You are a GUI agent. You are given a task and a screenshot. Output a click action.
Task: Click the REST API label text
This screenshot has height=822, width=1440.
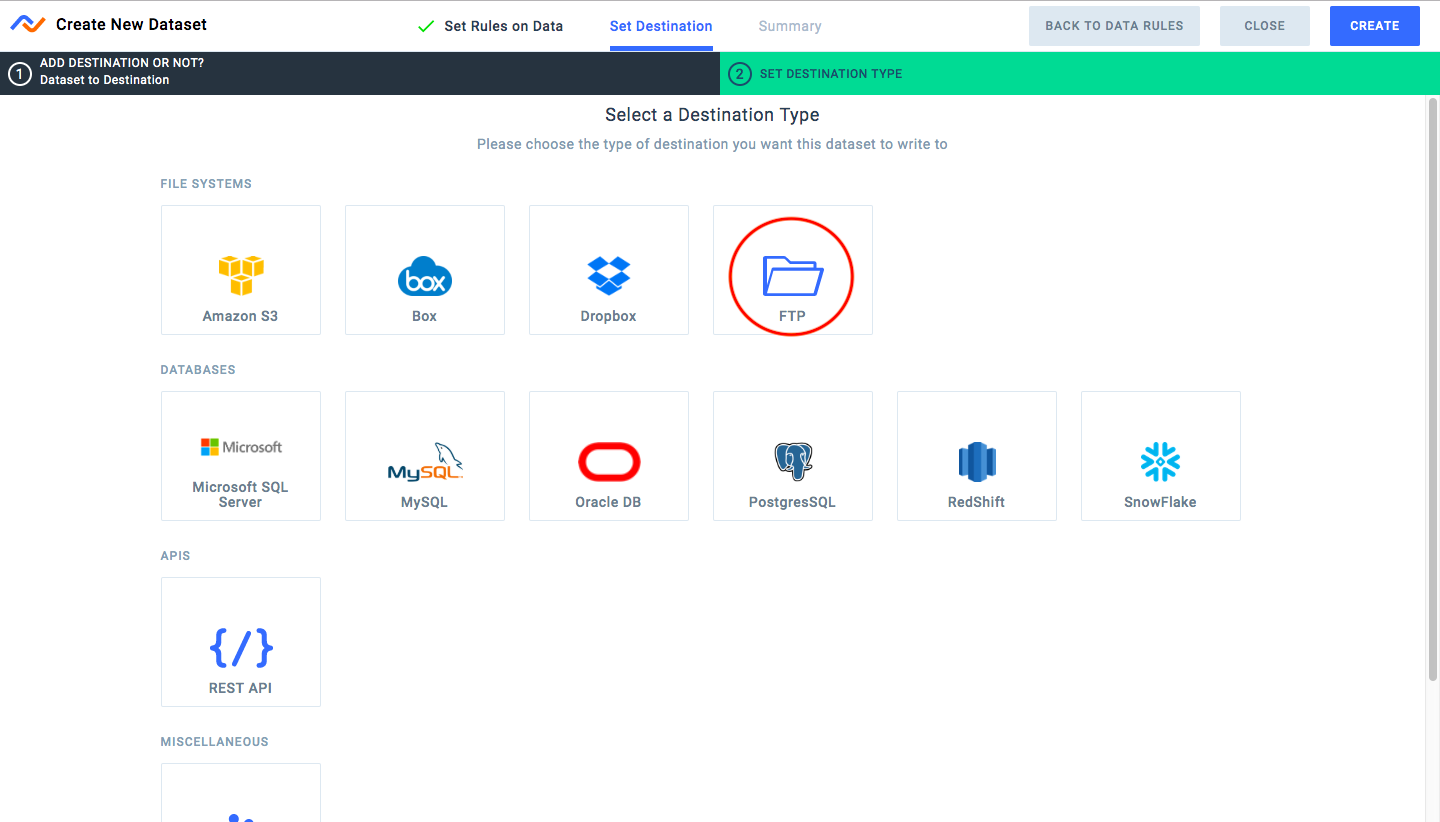click(x=241, y=688)
